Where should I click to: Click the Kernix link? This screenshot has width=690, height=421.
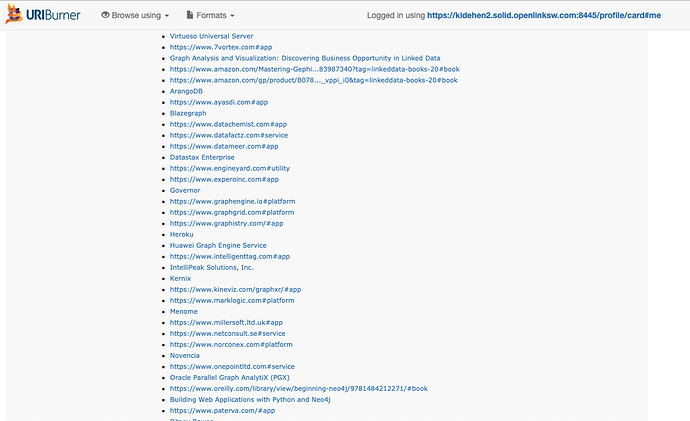click(x=180, y=278)
